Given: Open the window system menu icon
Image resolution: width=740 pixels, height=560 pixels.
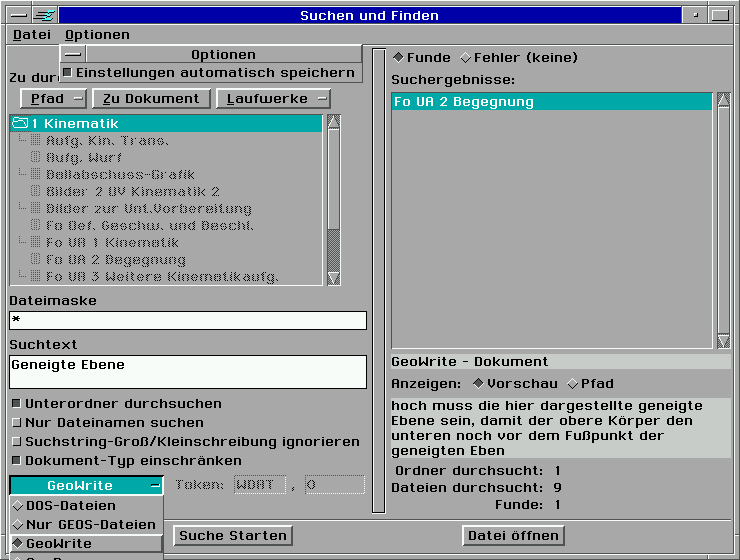Looking at the screenshot, I should (x=16, y=15).
